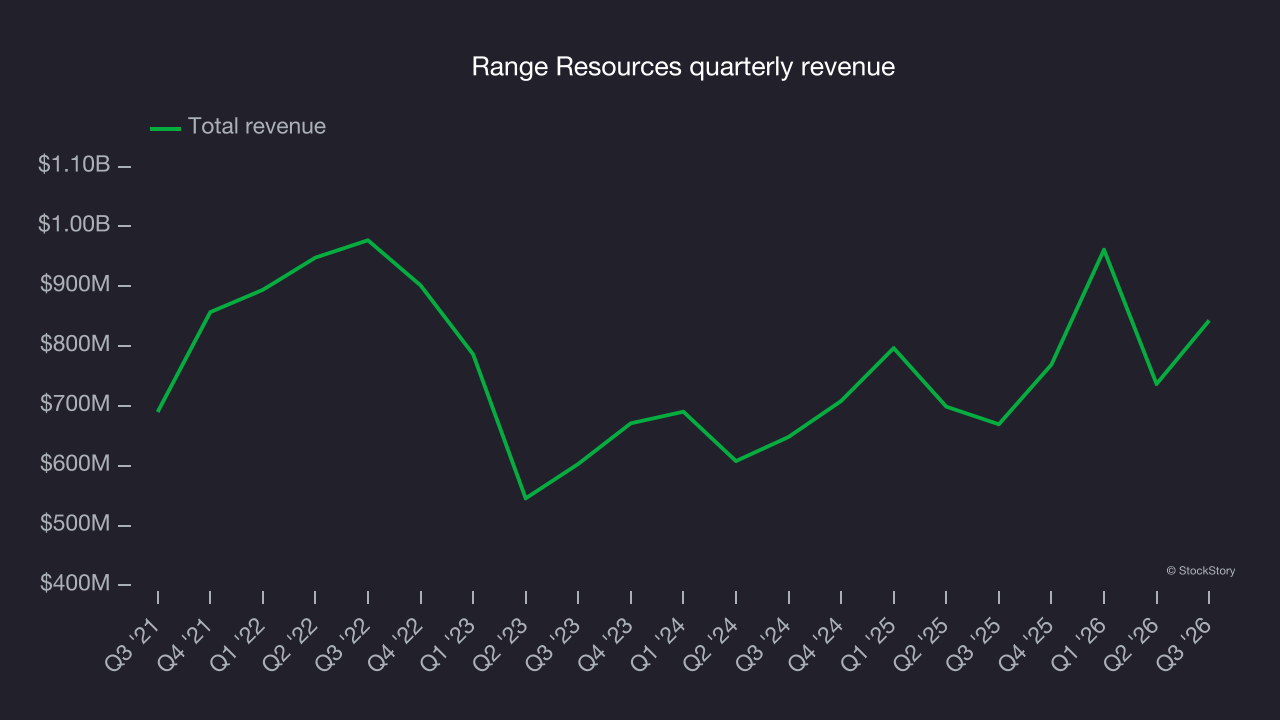Viewport: 1280px width, 720px height.
Task: Click the "Q2 '23" x-axis label
Action: coord(501,645)
